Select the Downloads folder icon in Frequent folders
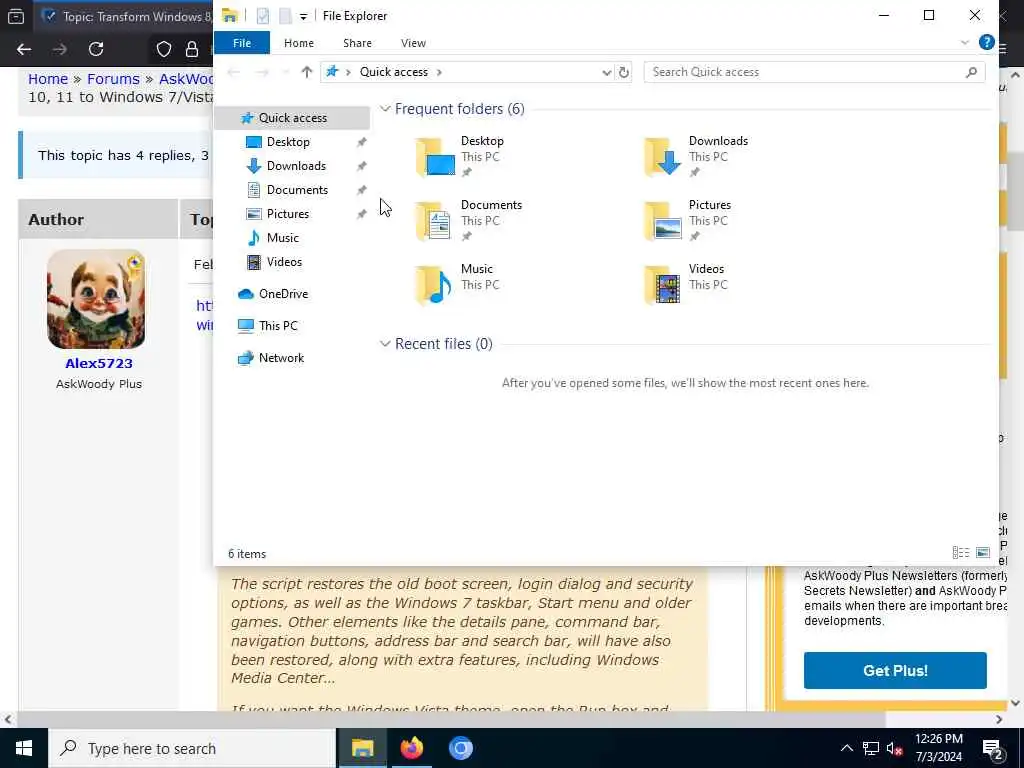This screenshot has height=768, width=1024. (663, 157)
